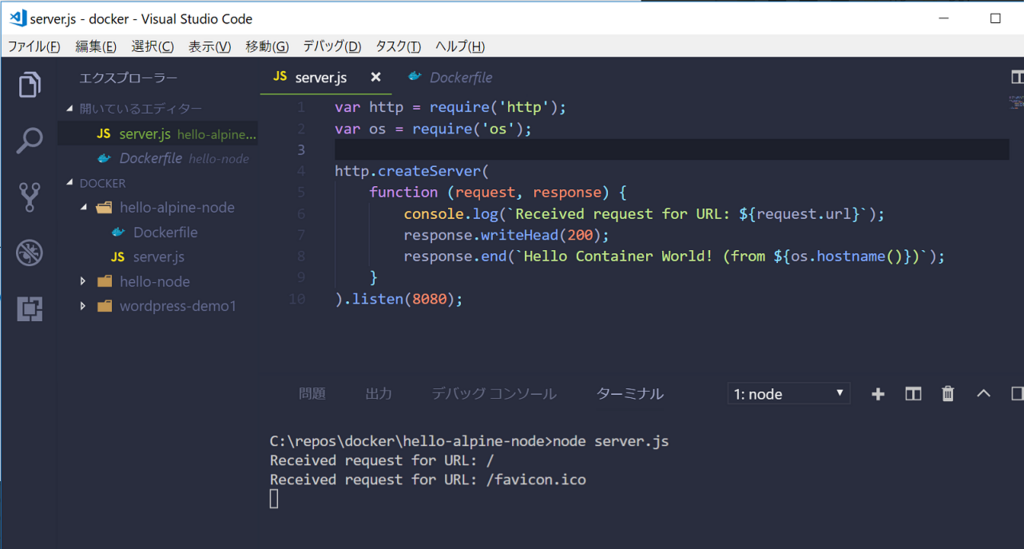Collapse the DOCKER workspace section
Image resolution: width=1024 pixels, height=549 pixels.
tap(69, 183)
